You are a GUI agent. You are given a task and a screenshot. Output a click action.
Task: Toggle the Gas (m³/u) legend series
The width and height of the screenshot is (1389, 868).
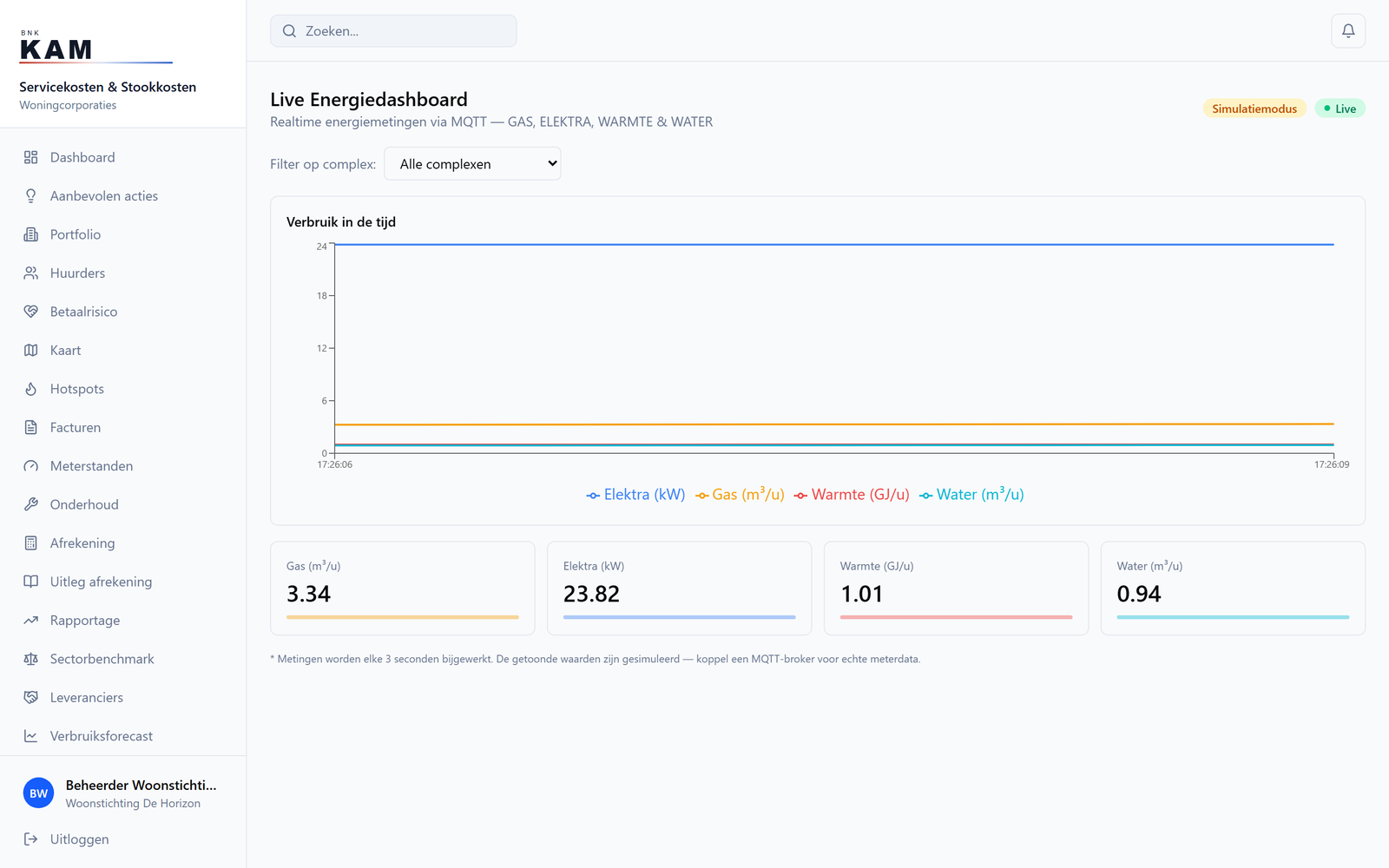(x=740, y=495)
